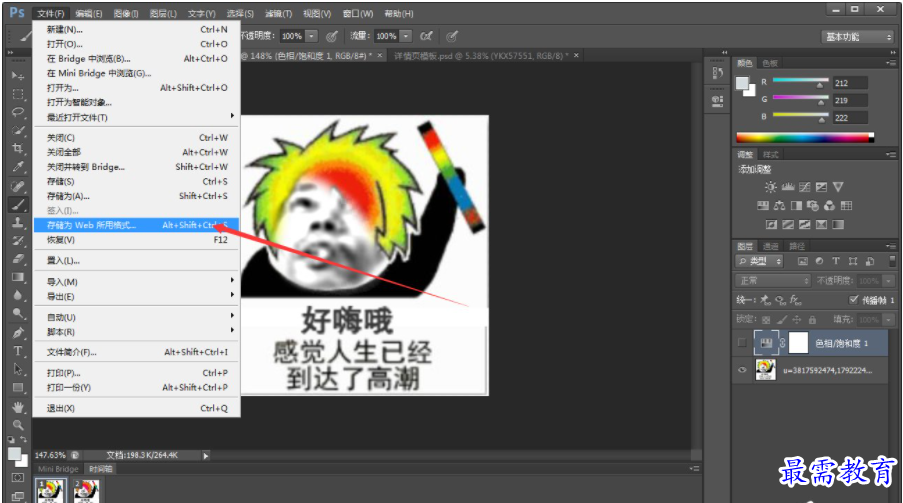Toggle airbrush mode in options bar
The height and width of the screenshot is (503, 903).
(426, 36)
